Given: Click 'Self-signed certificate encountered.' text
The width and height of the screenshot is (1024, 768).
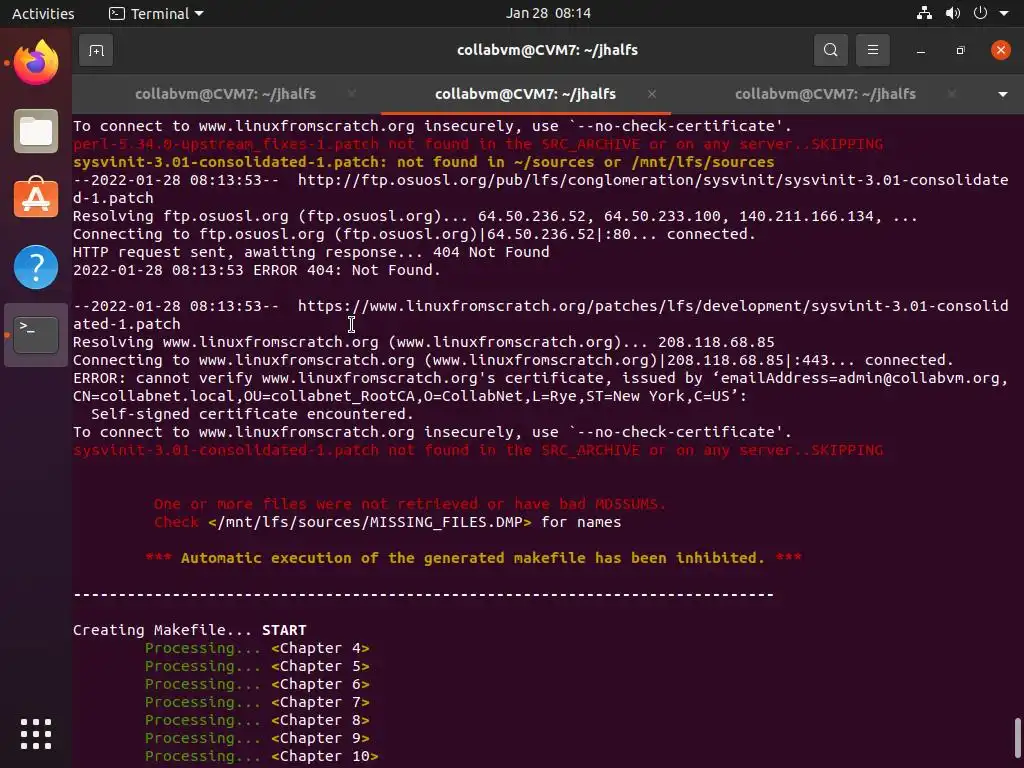Looking at the screenshot, I should tap(252, 414).
